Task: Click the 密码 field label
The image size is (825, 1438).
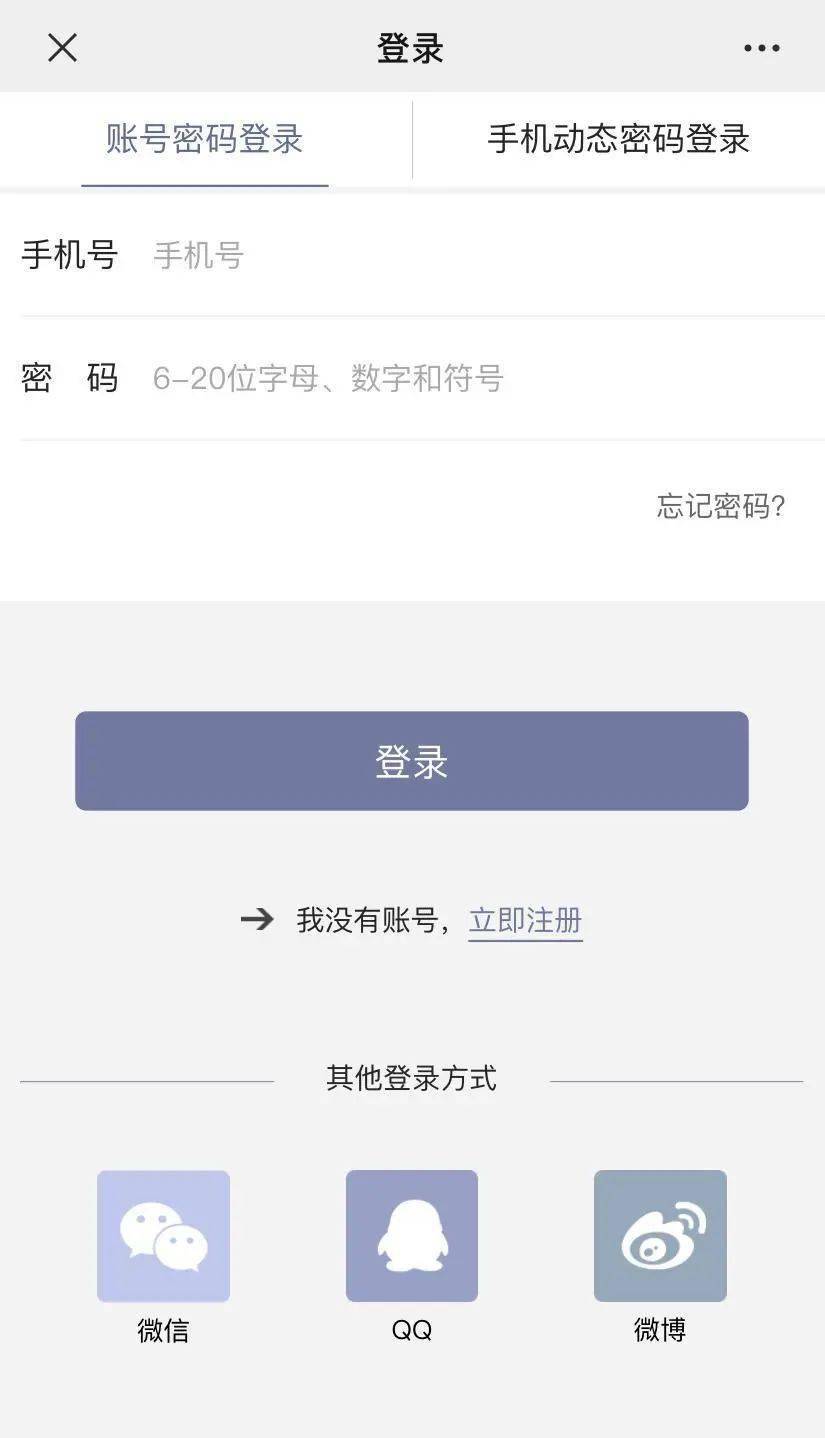Action: pyautogui.click(x=70, y=378)
